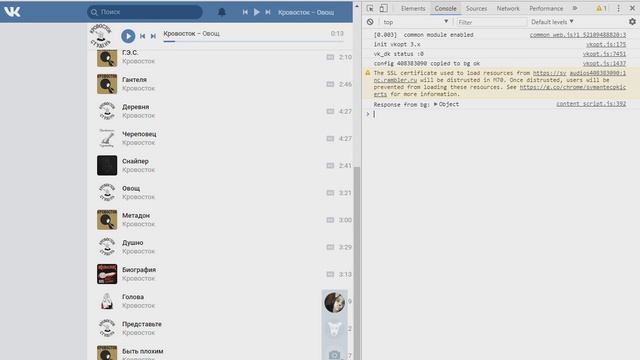Switch to the Console tab
Screen dimensions: 640x360
[445, 8]
